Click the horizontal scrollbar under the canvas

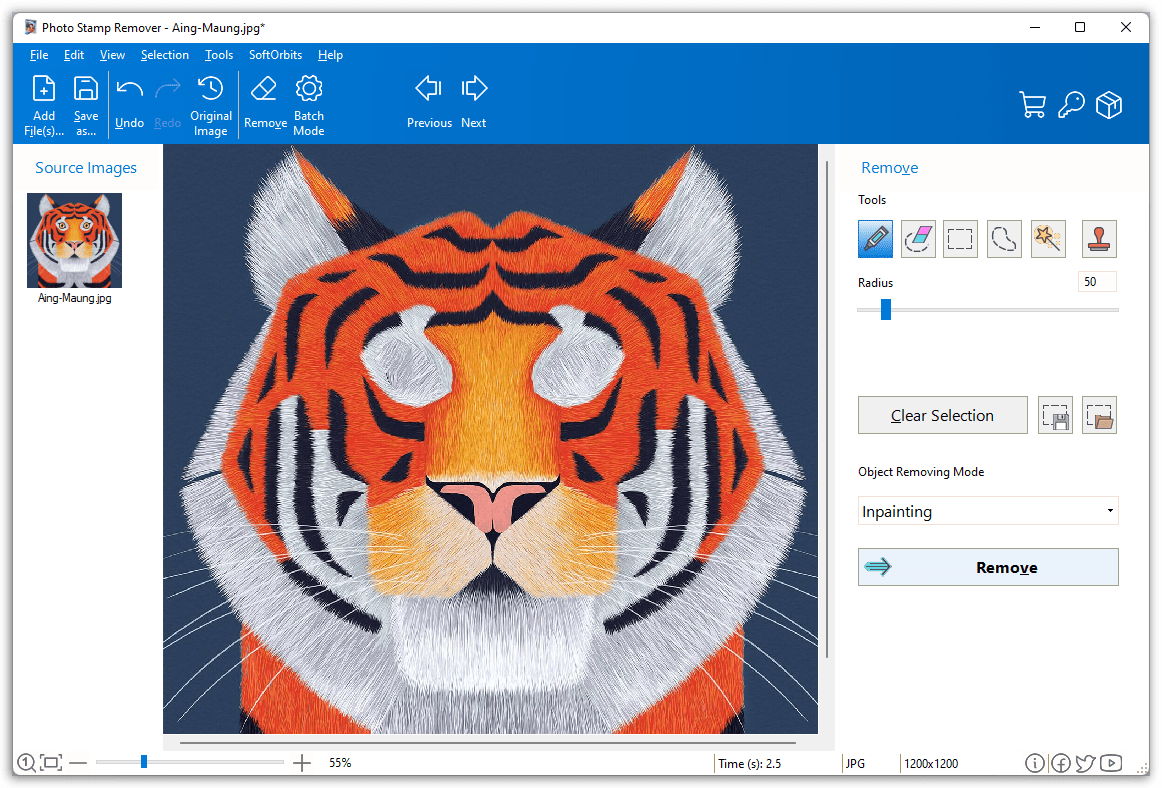[488, 742]
